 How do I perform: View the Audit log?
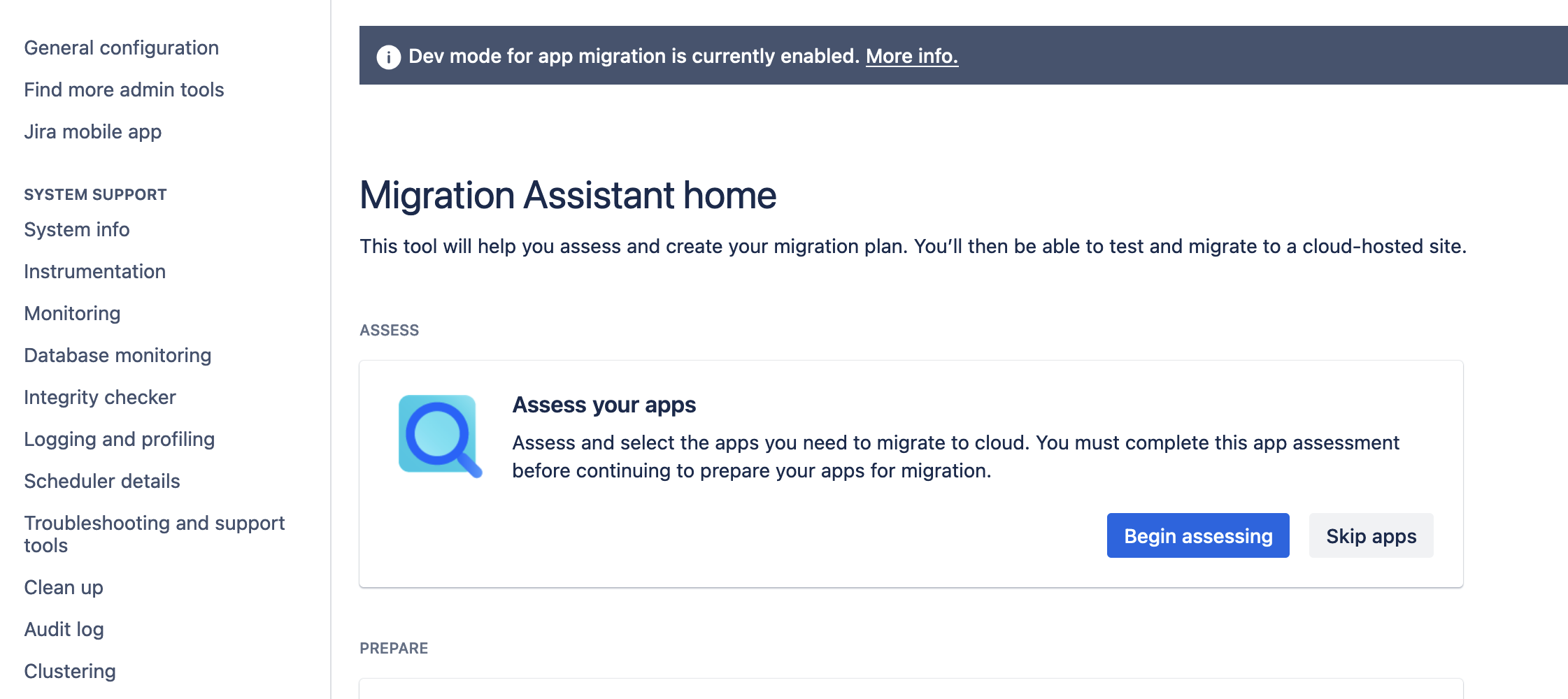point(64,629)
